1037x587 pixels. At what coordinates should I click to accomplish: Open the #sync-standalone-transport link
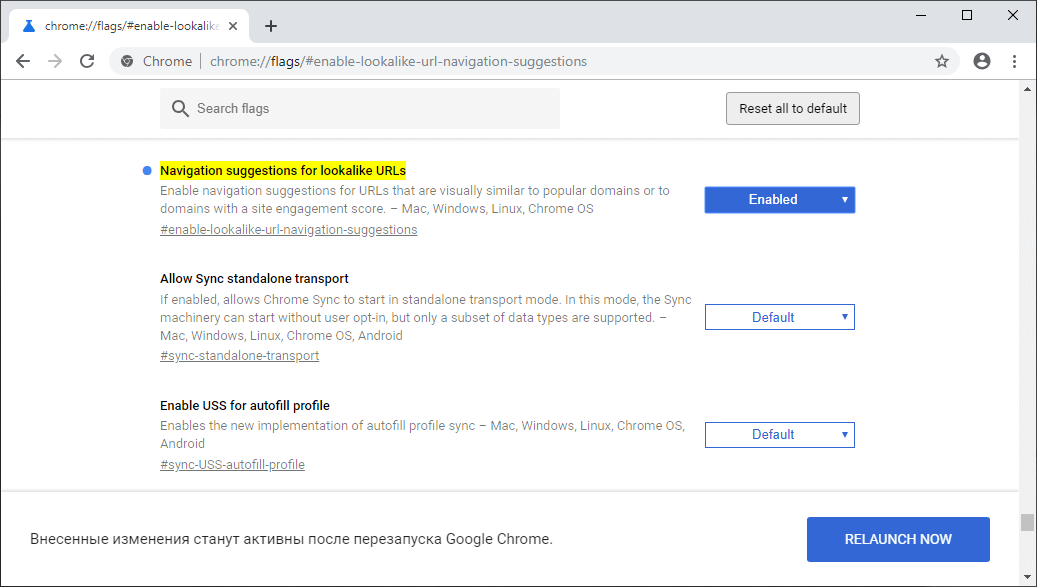tap(239, 355)
